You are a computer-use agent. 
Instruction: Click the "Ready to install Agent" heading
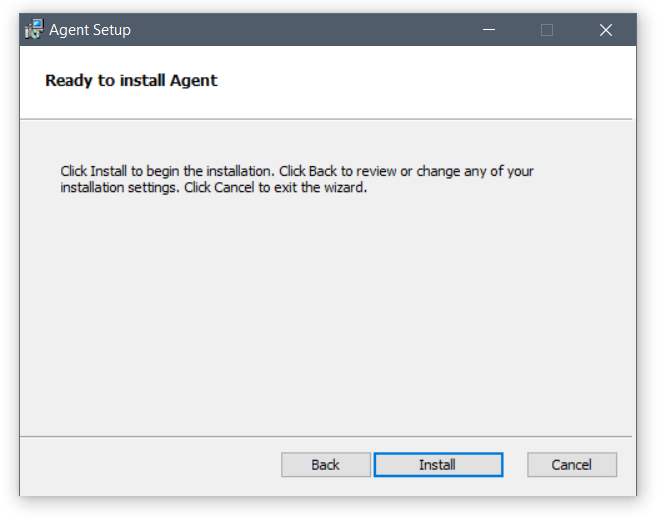pyautogui.click(x=131, y=80)
